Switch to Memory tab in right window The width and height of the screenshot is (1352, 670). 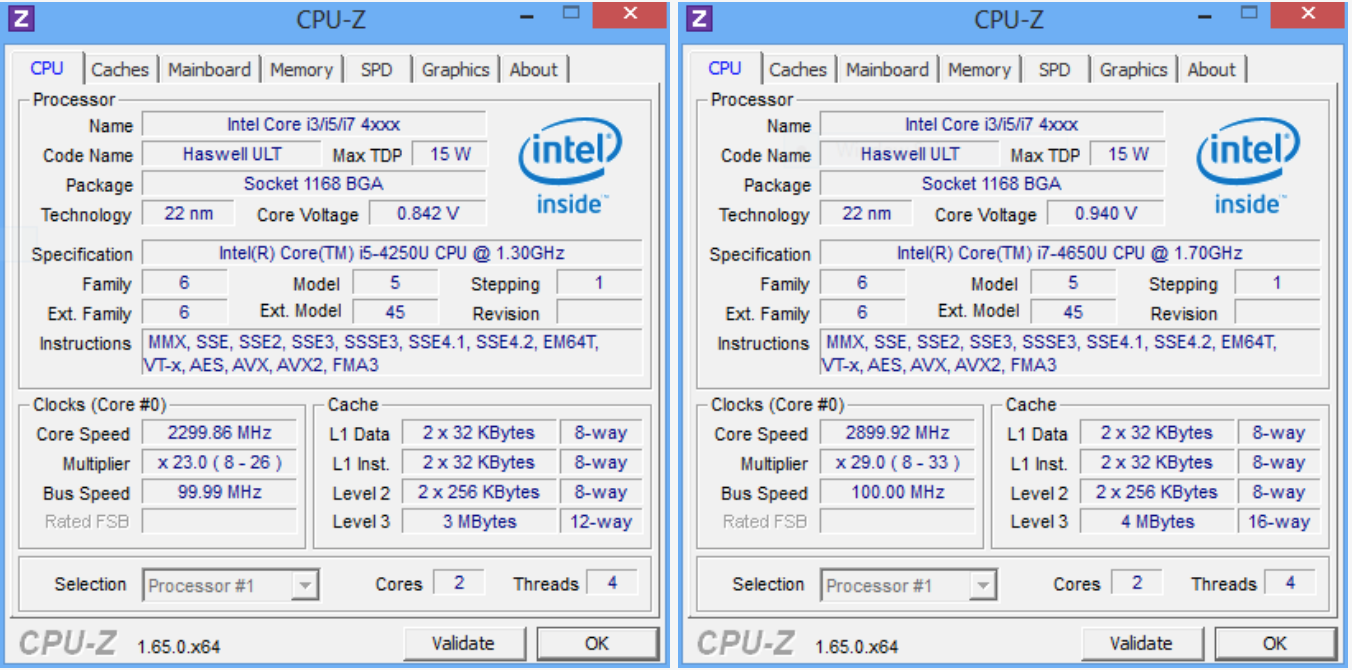[979, 70]
